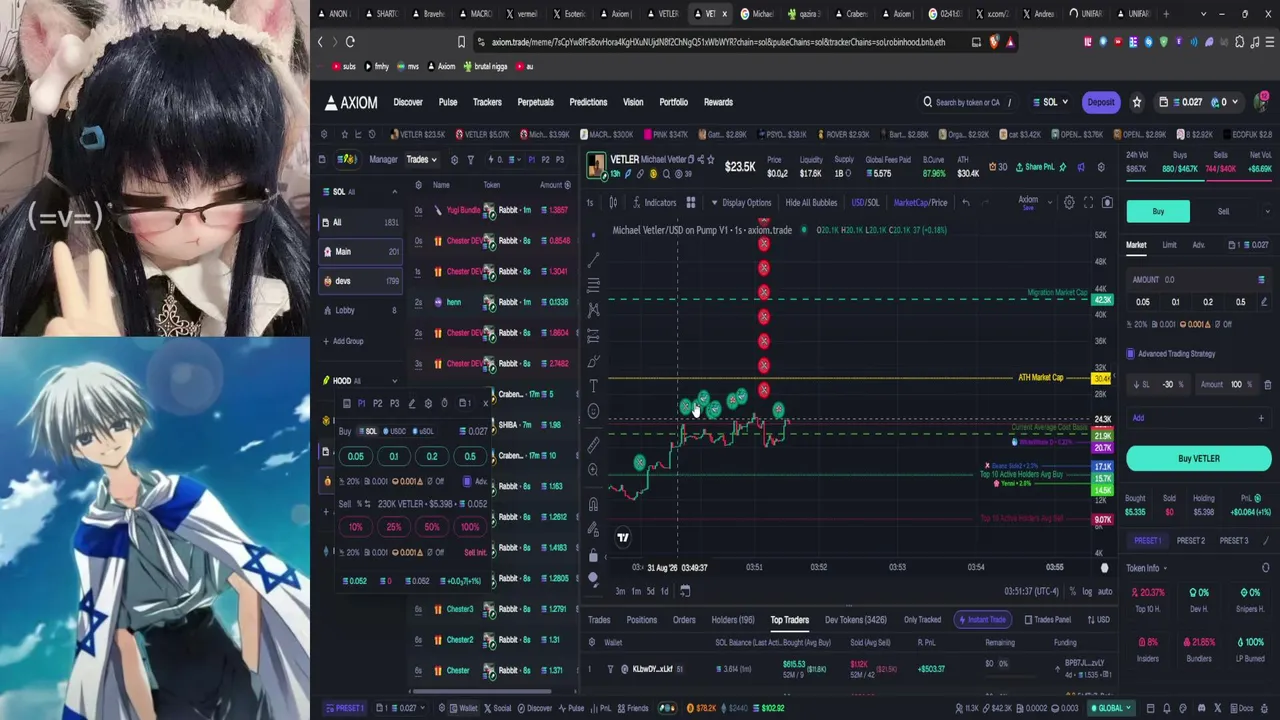Viewport: 1280px width, 720px height.
Task: Open the Trades dropdown in Trackers panel
Action: (x=421, y=160)
